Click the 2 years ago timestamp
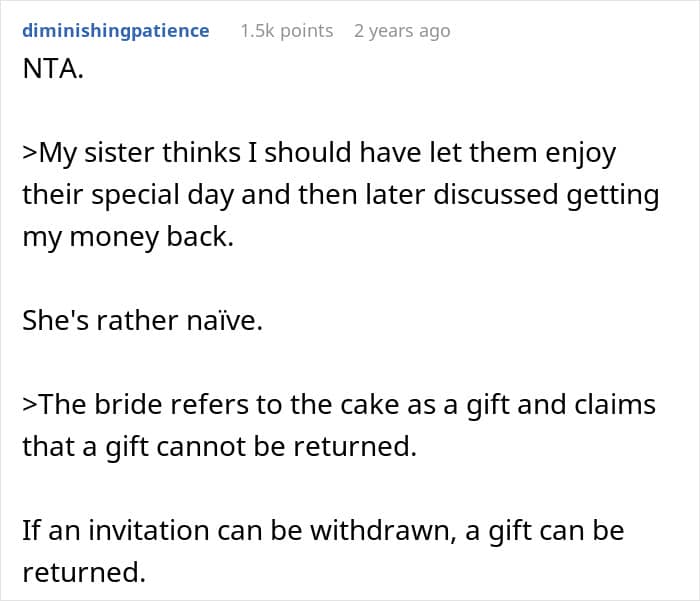 [402, 31]
